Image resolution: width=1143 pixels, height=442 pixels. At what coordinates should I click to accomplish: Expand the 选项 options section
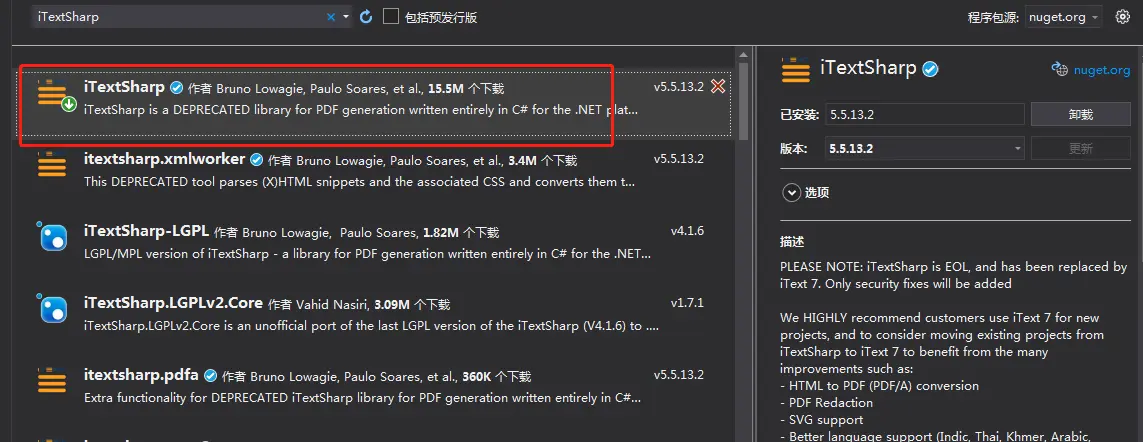791,193
